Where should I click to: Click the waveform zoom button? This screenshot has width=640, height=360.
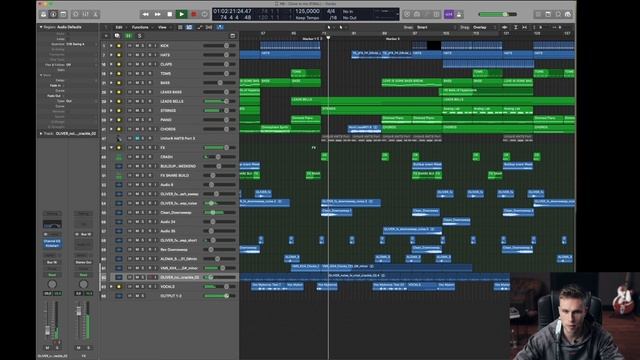coord(505,27)
